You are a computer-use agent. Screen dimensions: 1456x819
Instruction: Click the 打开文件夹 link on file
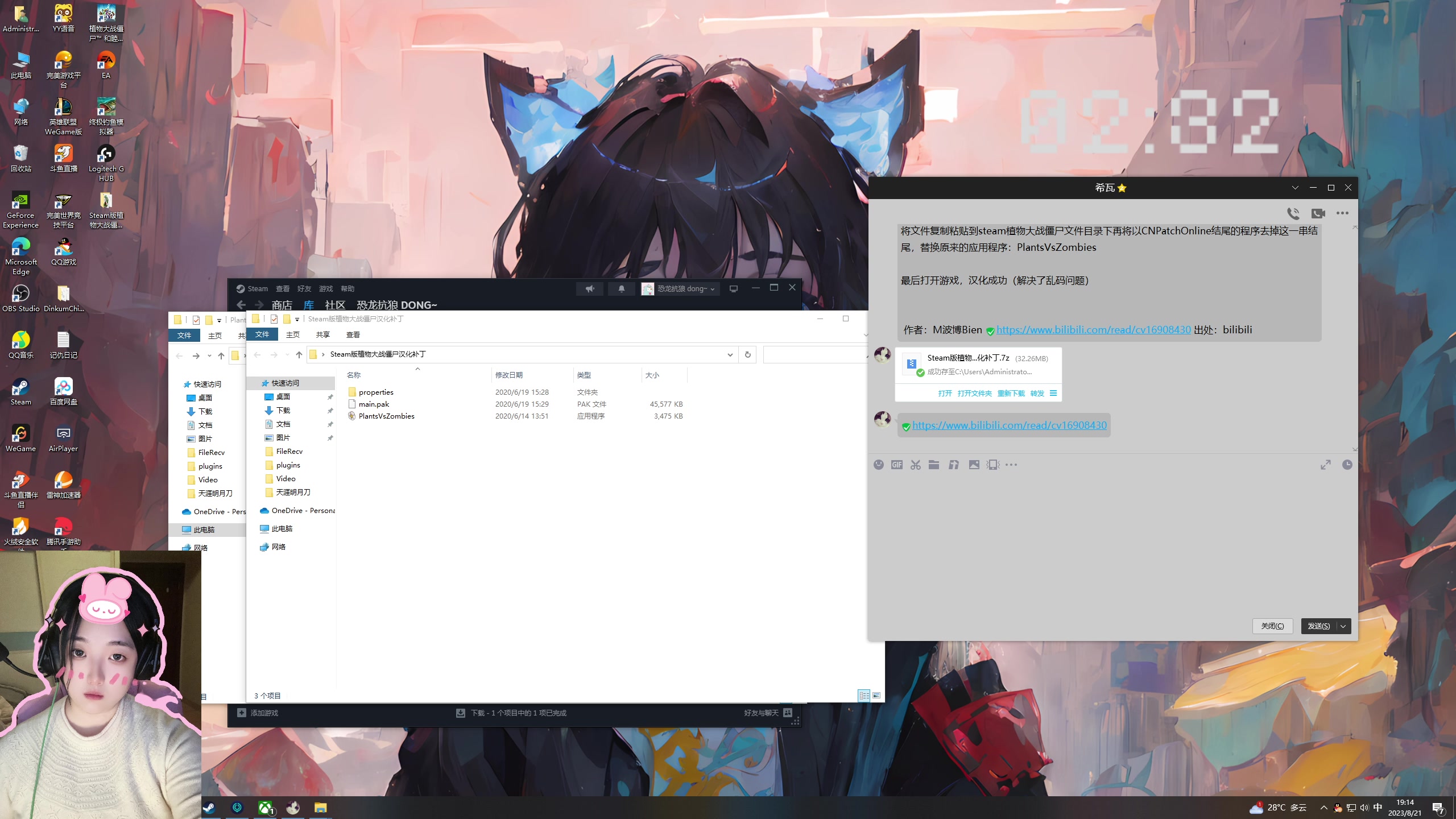(x=974, y=394)
